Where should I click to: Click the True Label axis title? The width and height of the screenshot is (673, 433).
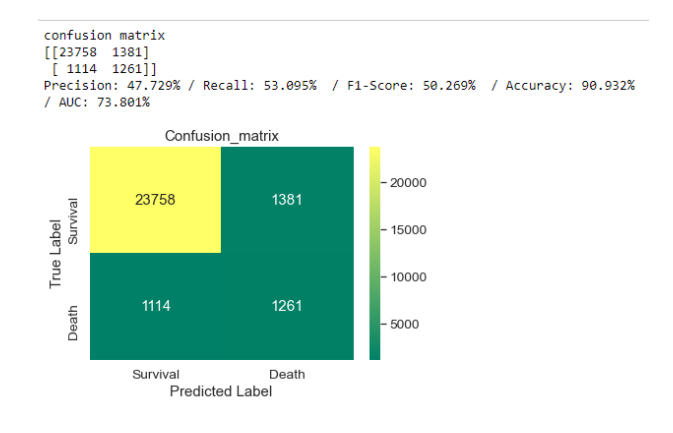(55, 254)
